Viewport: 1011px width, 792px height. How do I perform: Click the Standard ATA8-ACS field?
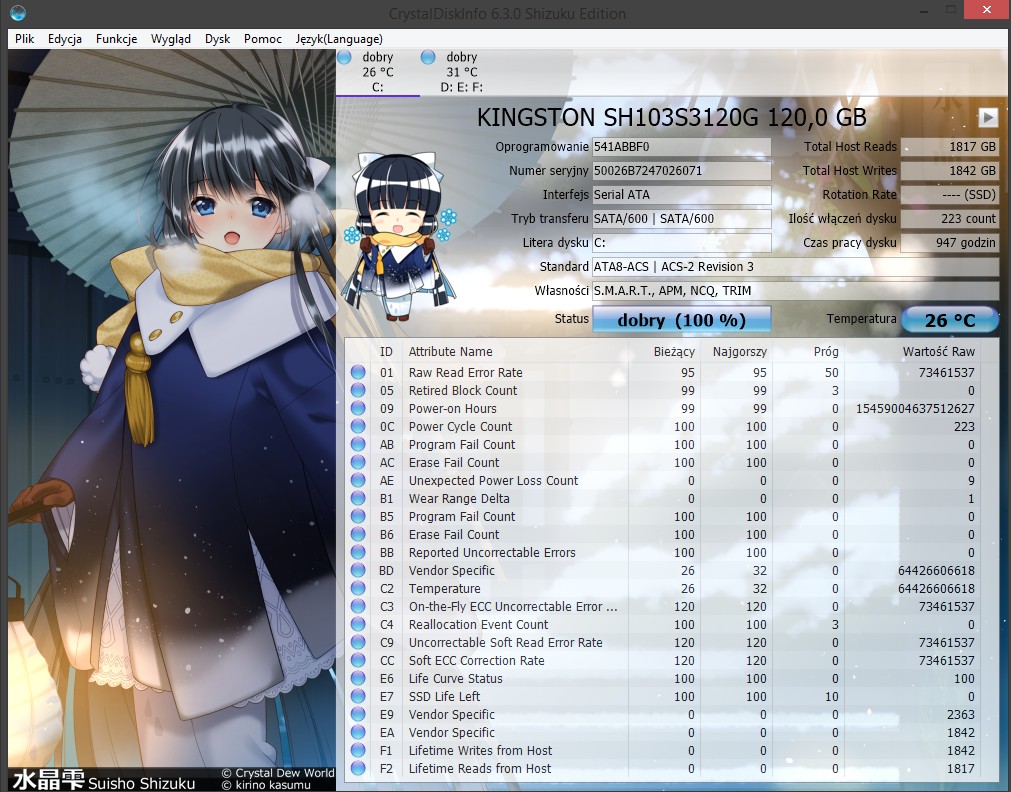[x=796, y=266]
